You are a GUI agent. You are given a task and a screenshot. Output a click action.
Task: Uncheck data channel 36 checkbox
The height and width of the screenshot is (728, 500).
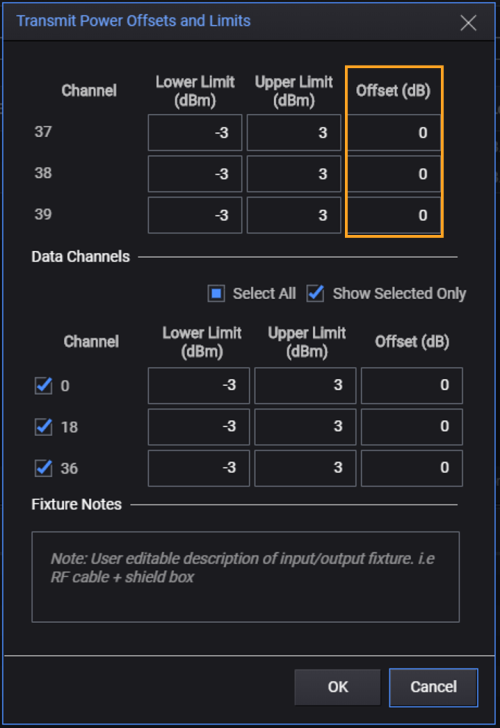[44, 468]
